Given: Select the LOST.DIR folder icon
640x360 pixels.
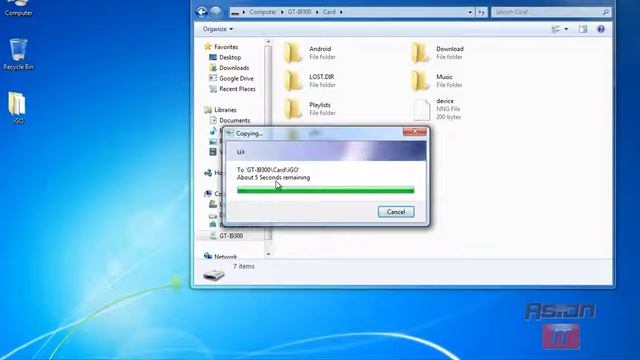Looking at the screenshot, I should point(293,81).
